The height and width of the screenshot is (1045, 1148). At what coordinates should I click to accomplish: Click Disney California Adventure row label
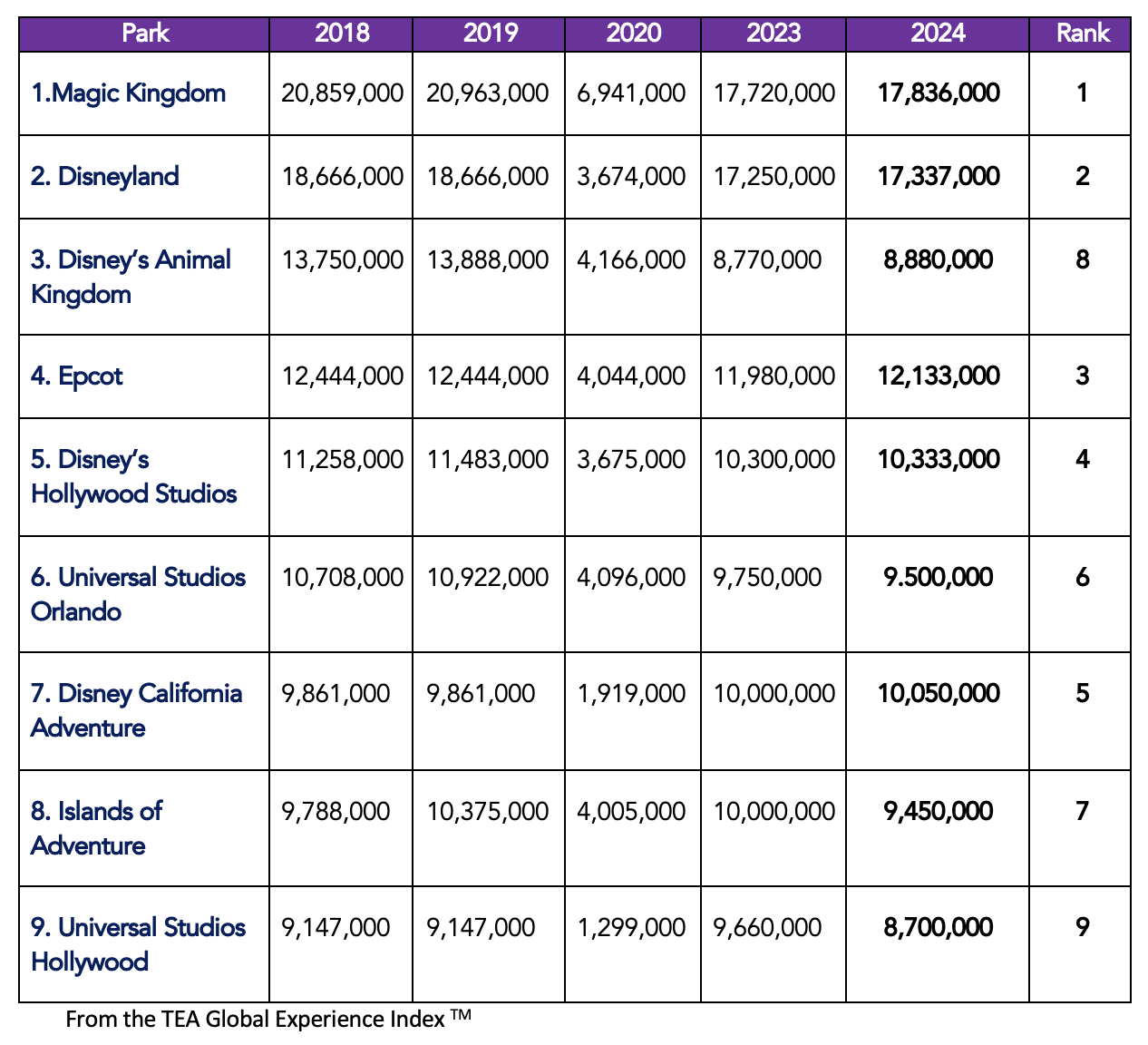pyautogui.click(x=136, y=710)
